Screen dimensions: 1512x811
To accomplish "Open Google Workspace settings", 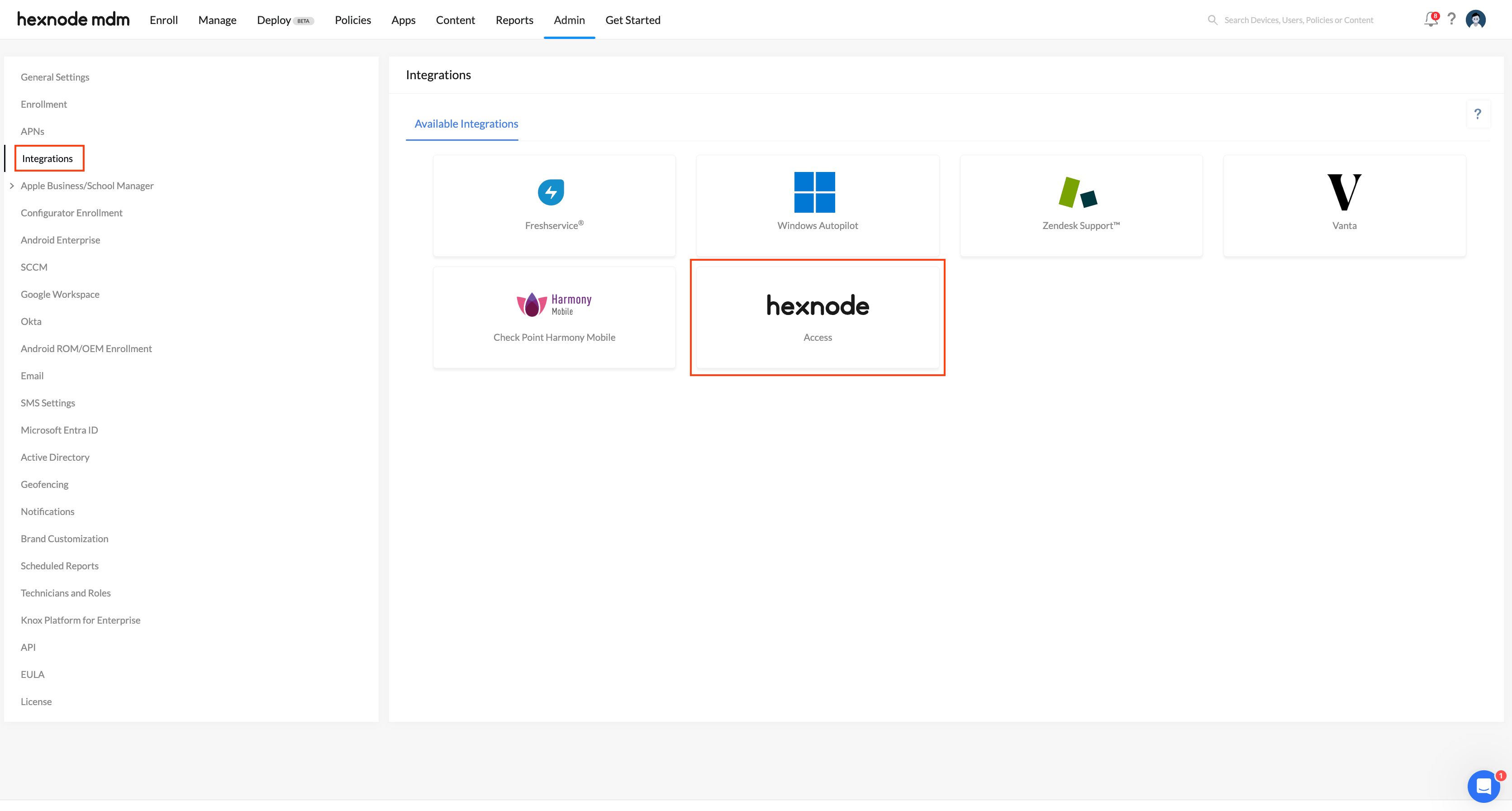I will click(x=60, y=294).
